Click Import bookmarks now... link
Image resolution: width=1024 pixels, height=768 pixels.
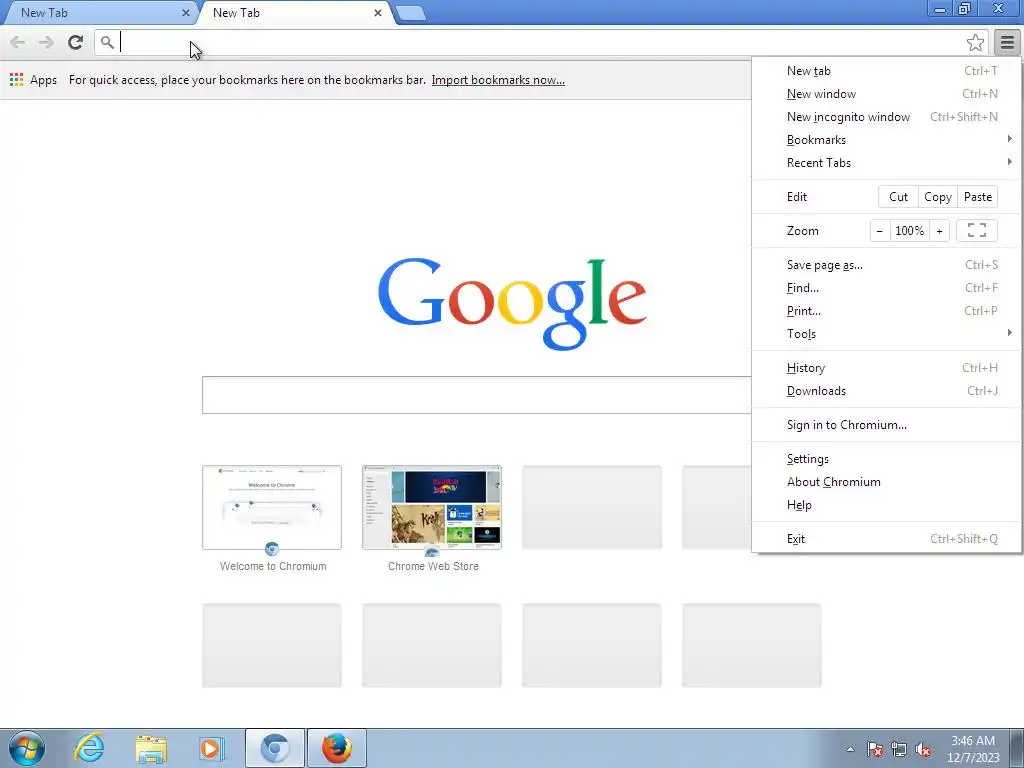[498, 80]
